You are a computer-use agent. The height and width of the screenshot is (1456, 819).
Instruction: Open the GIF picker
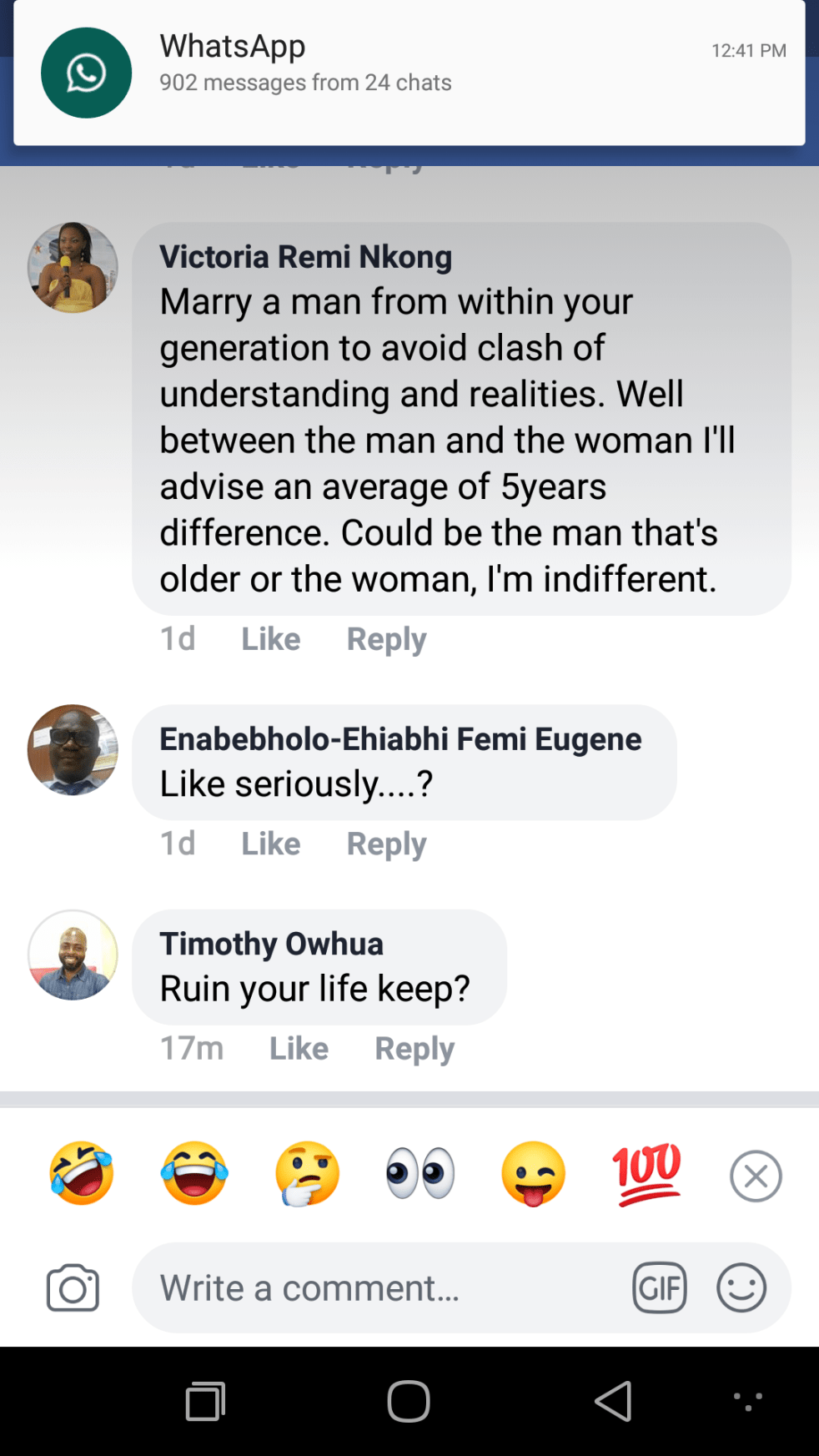coord(659,1287)
